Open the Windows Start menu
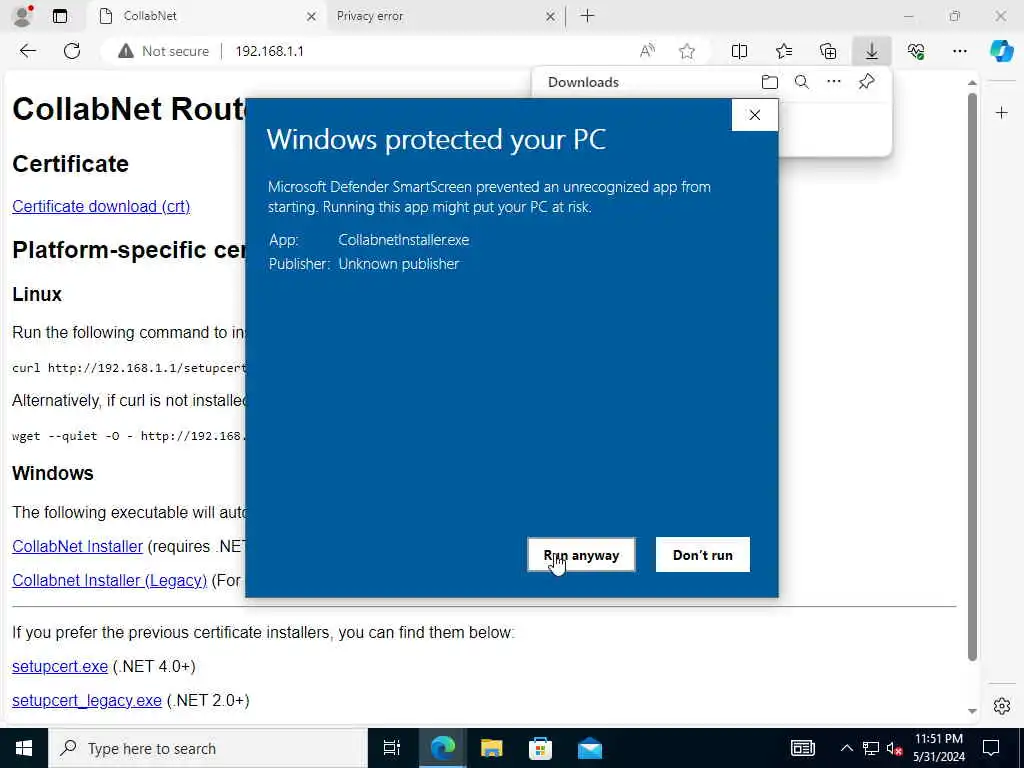 click(24, 748)
